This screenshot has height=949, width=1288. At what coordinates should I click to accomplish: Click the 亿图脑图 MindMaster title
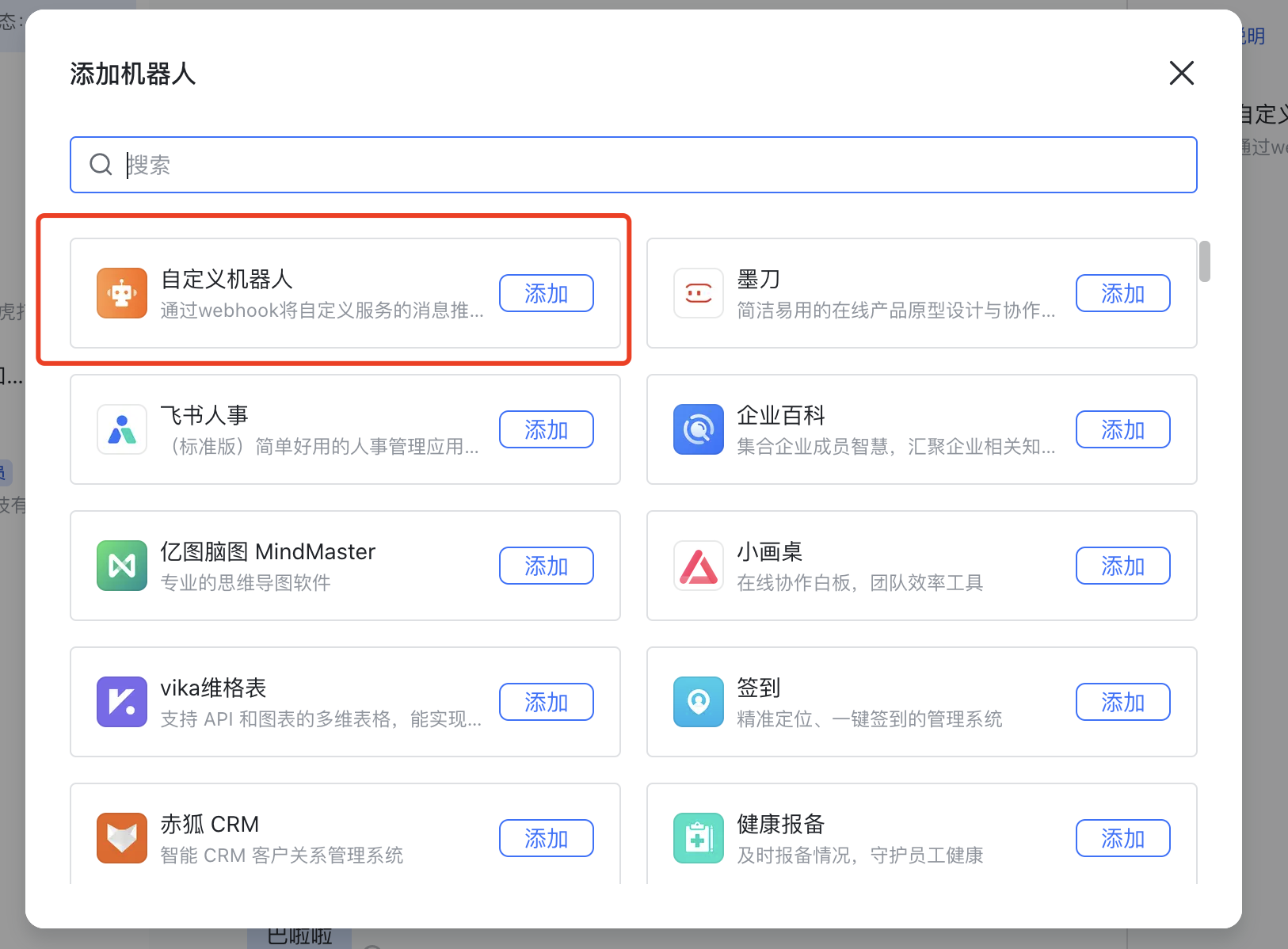click(268, 551)
